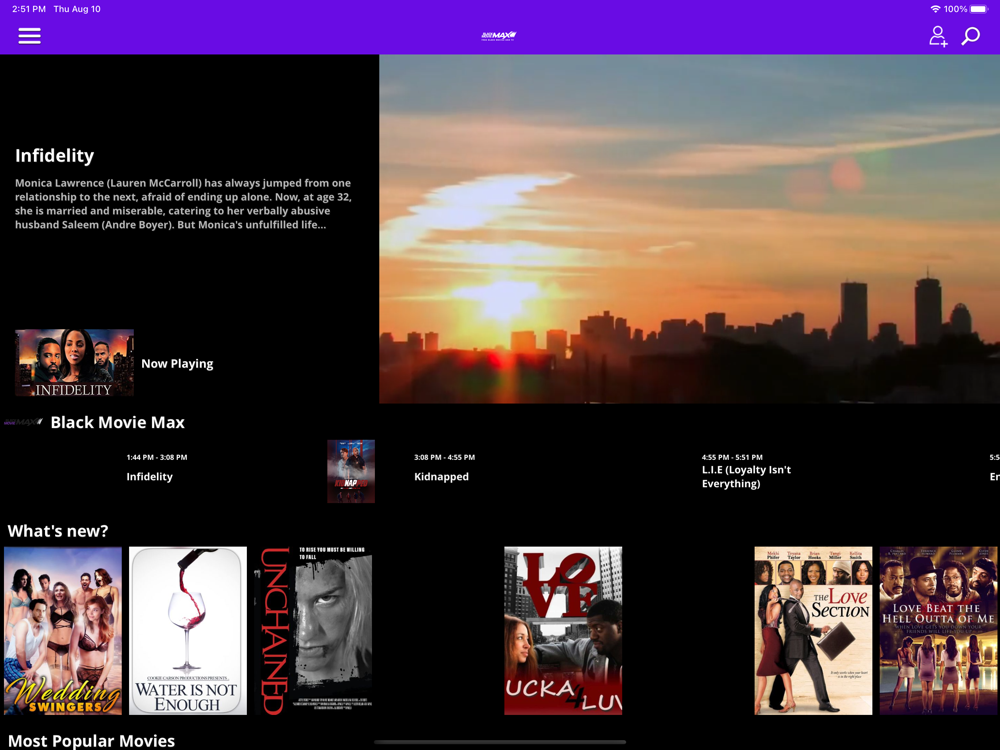The height and width of the screenshot is (750, 1000).
Task: Open Love Beat the Hell Outta Me poster
Action: (x=938, y=631)
